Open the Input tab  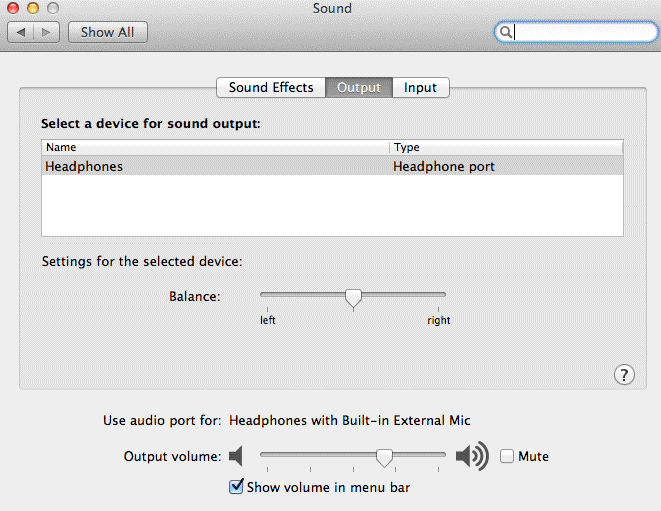(x=420, y=88)
